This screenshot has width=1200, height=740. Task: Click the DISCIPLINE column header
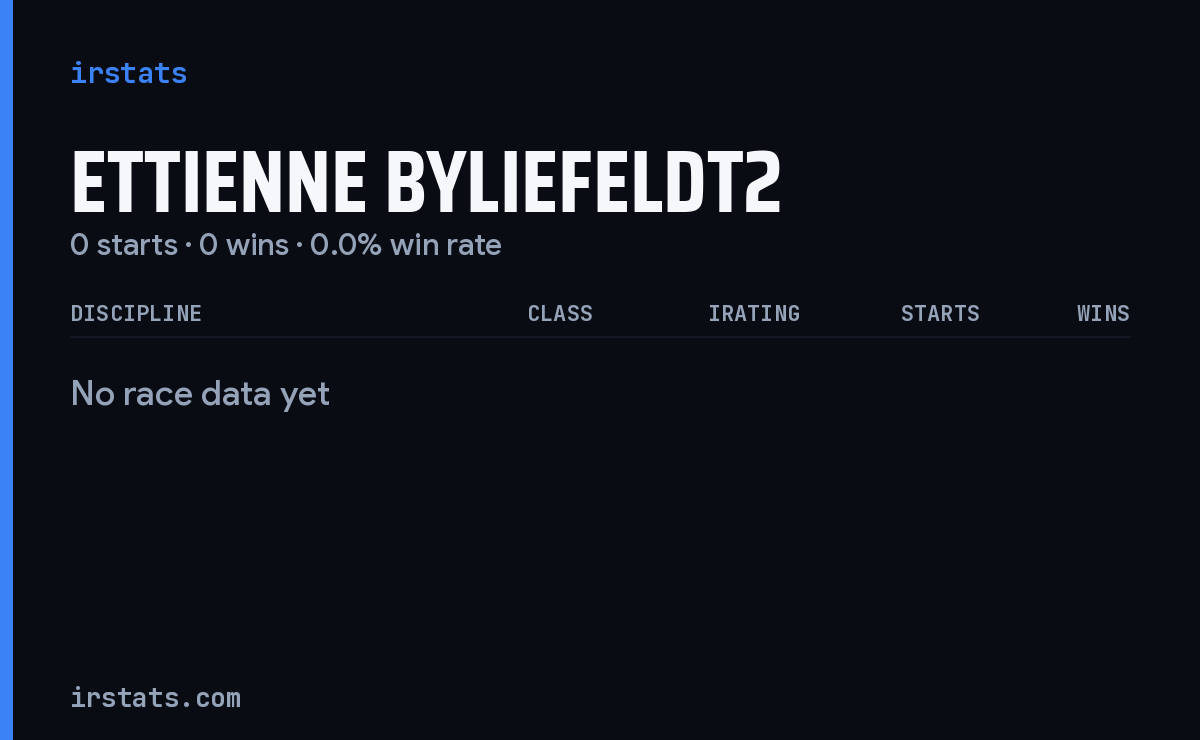pos(136,313)
